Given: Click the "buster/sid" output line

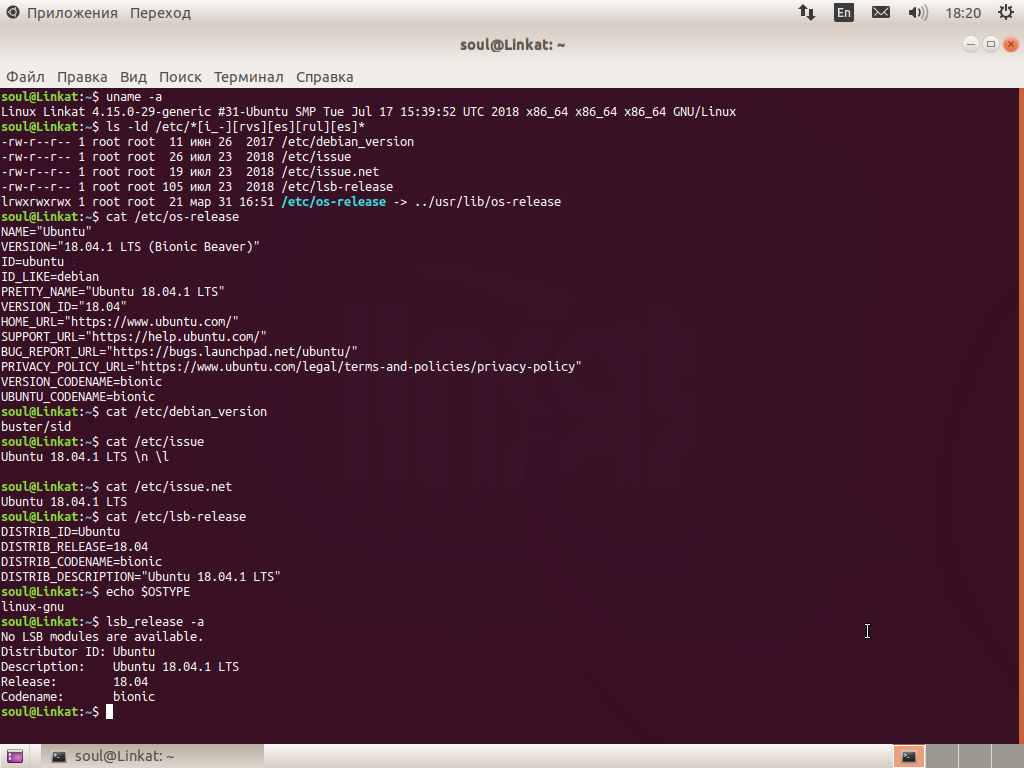Looking at the screenshot, I should coord(36,427).
